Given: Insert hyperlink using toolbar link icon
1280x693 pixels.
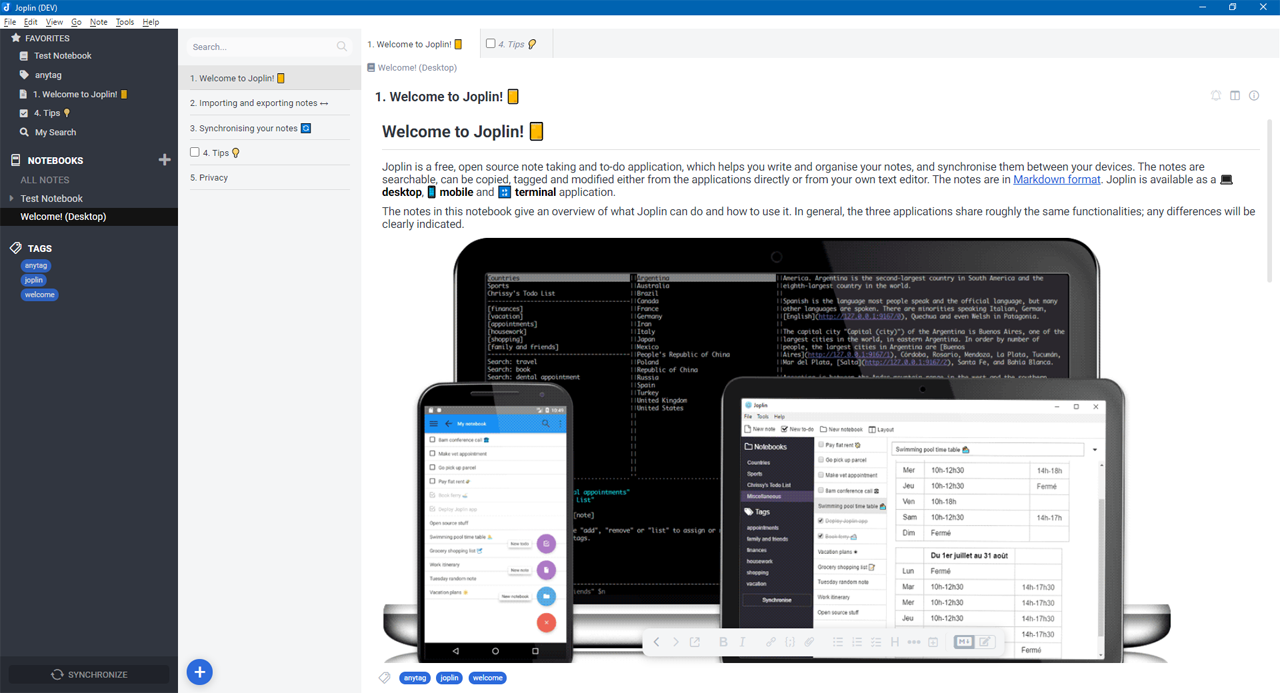Looking at the screenshot, I should 770,642.
